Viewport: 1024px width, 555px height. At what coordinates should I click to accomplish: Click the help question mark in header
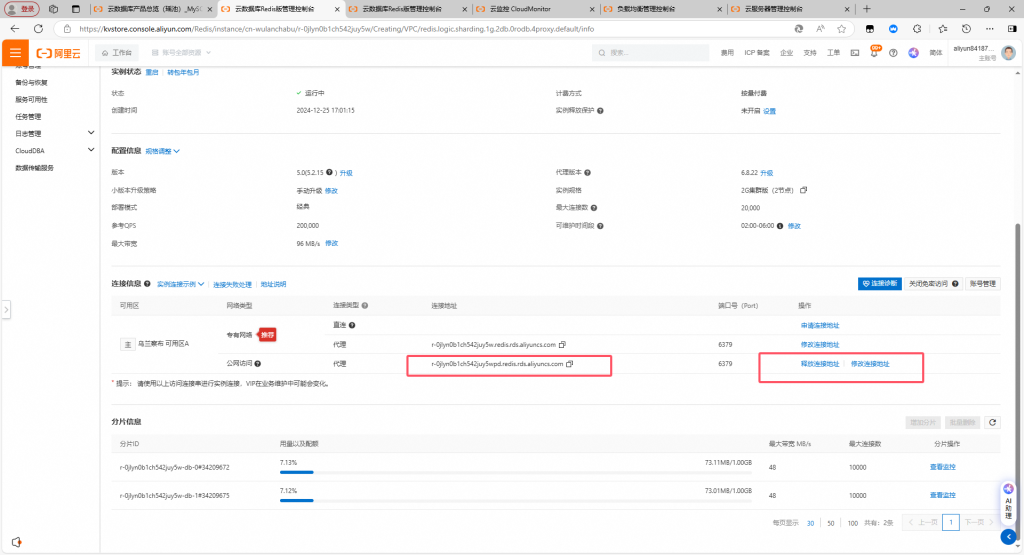[894, 52]
